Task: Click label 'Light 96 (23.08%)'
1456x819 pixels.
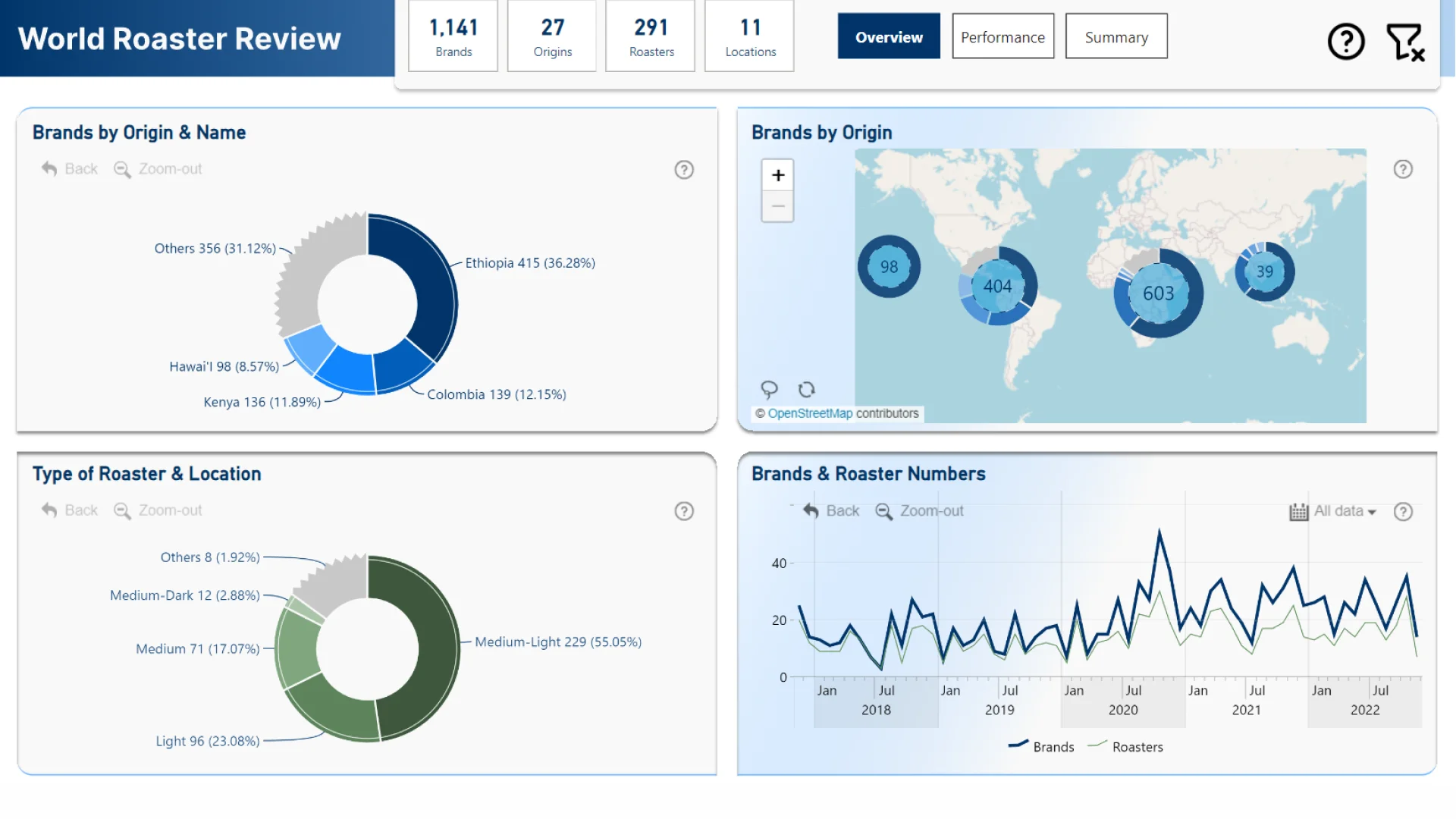Action: (208, 741)
